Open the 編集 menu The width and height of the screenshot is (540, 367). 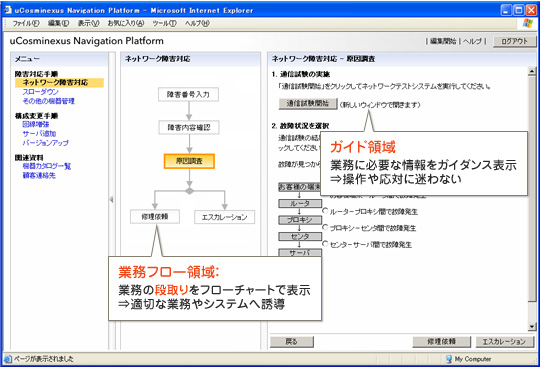[x=58, y=23]
